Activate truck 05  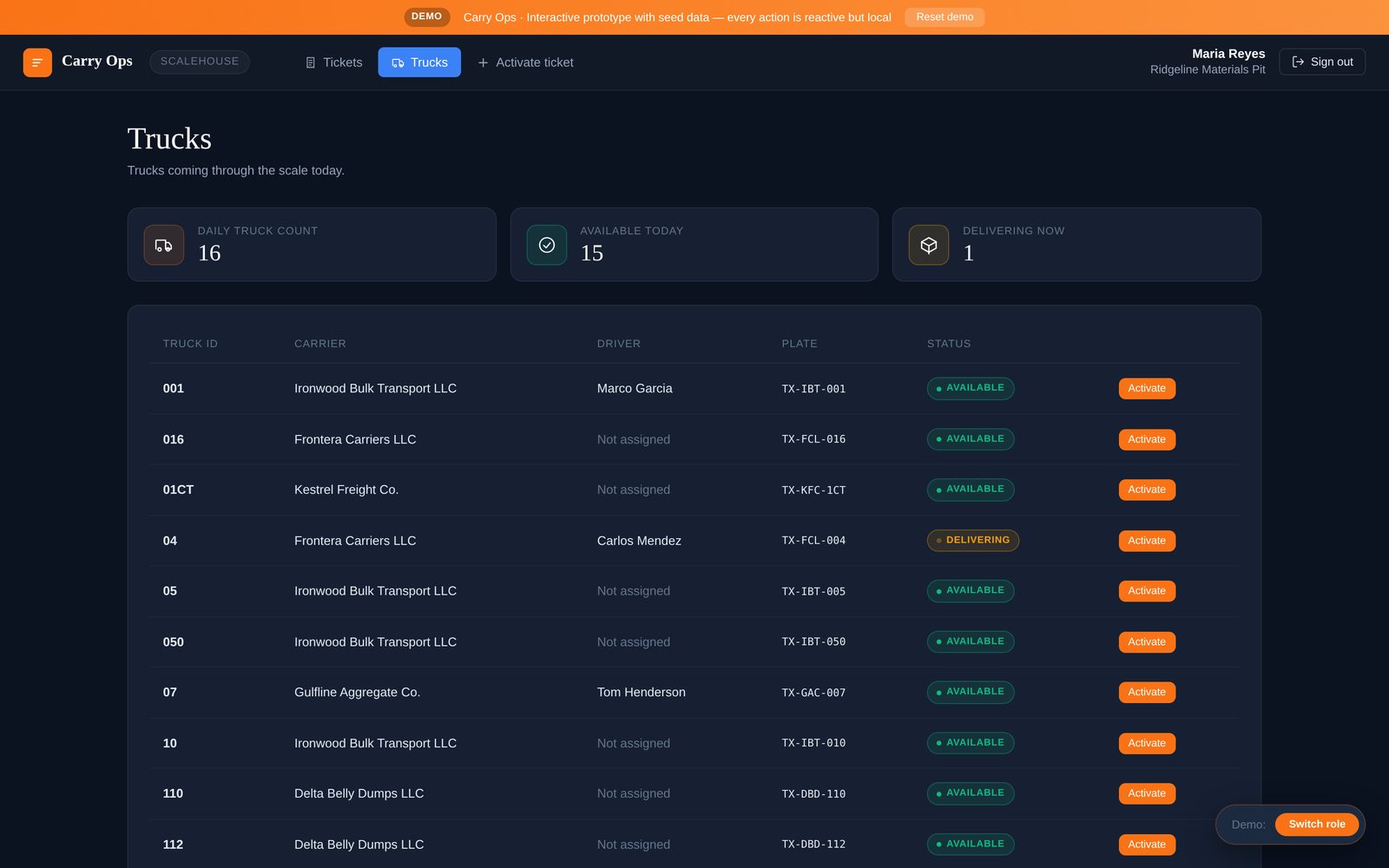tap(1147, 591)
